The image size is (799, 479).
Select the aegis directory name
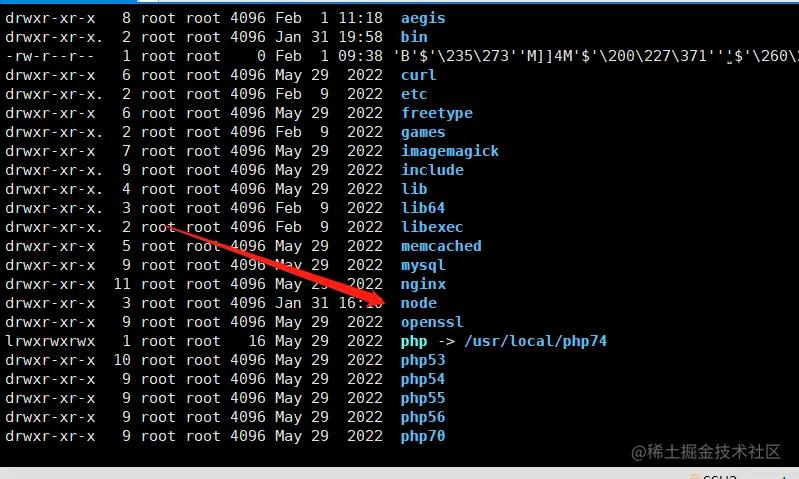point(423,18)
